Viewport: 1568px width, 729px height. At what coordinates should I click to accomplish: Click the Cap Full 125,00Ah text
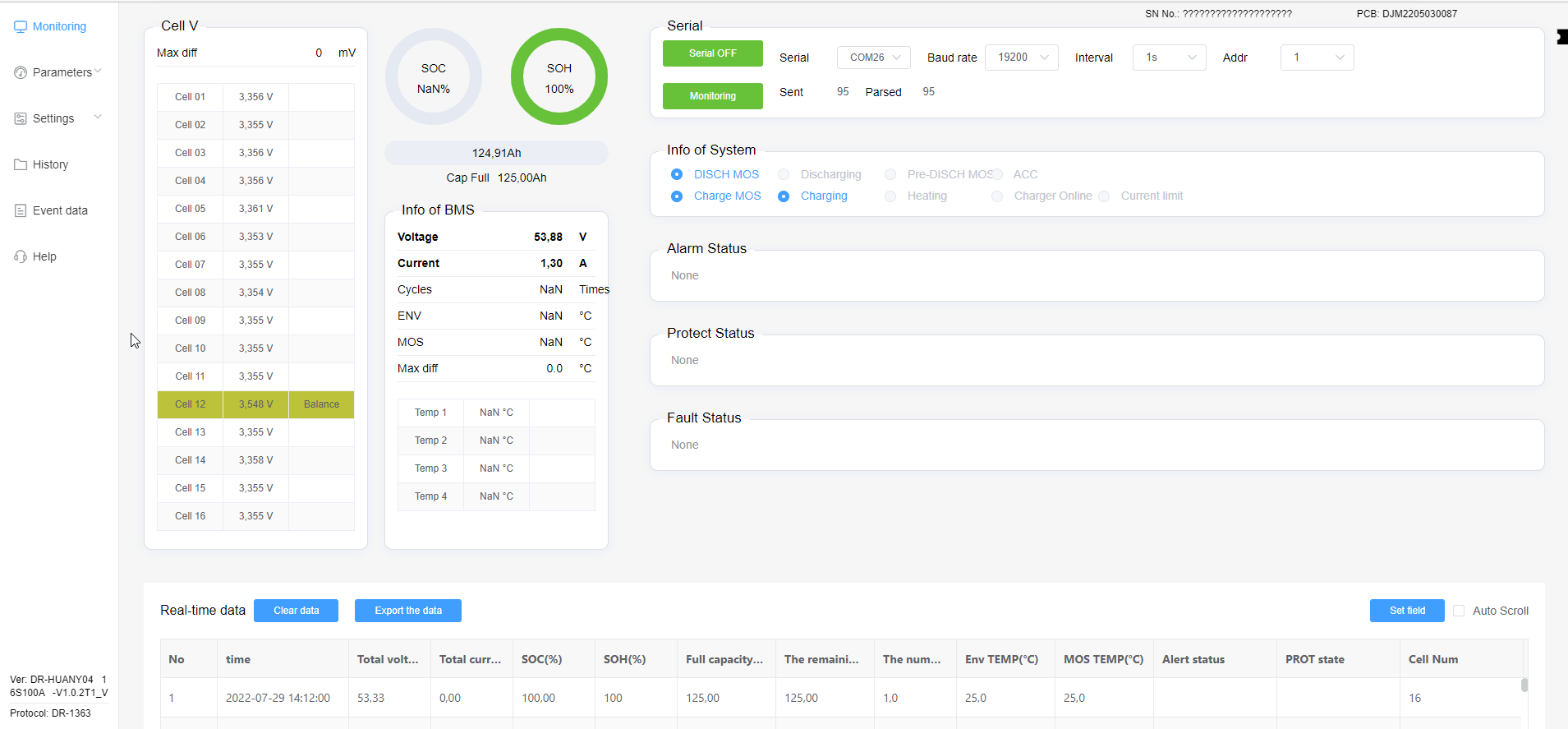click(x=496, y=178)
